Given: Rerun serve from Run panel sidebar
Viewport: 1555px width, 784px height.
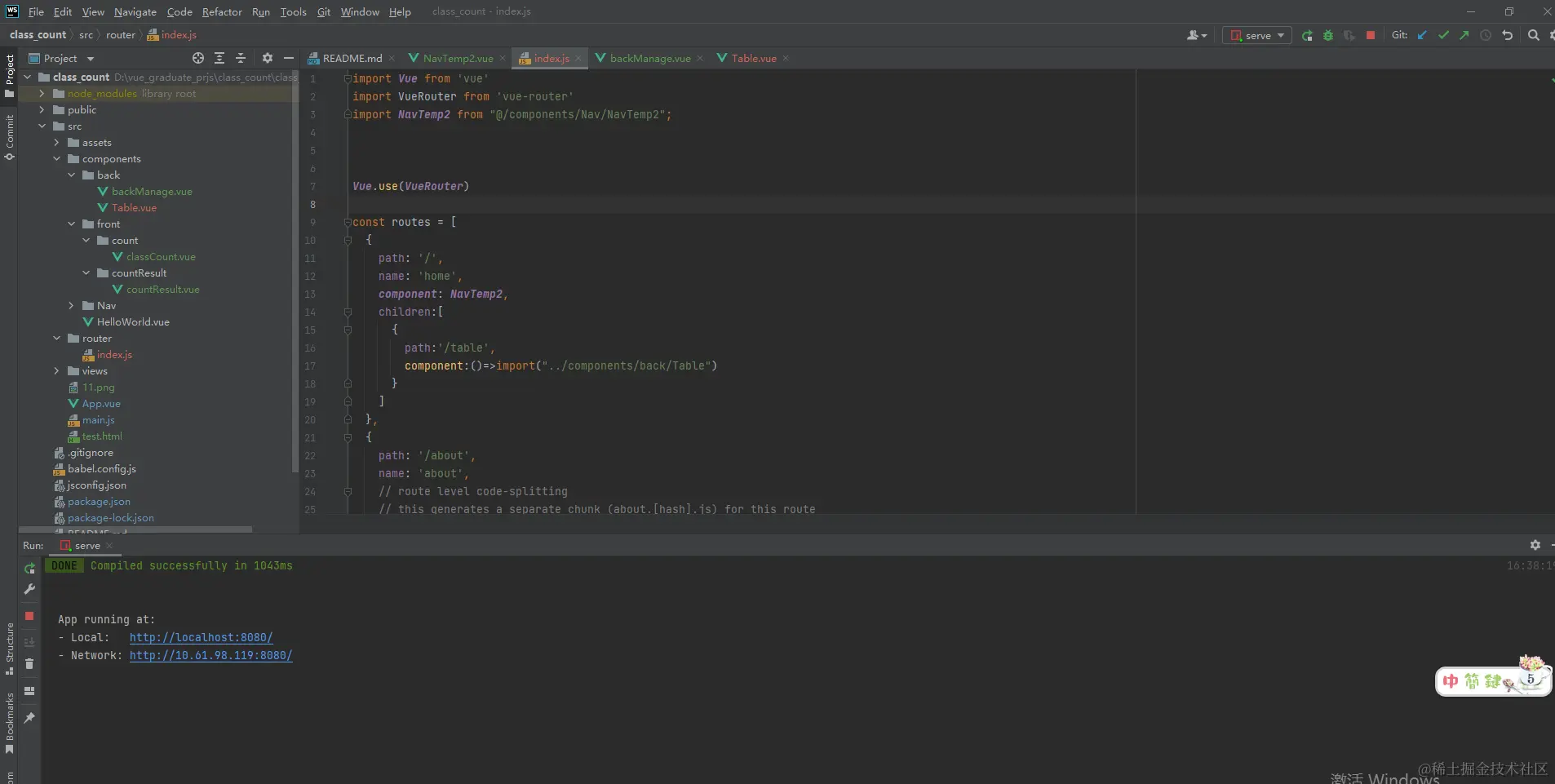Looking at the screenshot, I should click(x=29, y=569).
